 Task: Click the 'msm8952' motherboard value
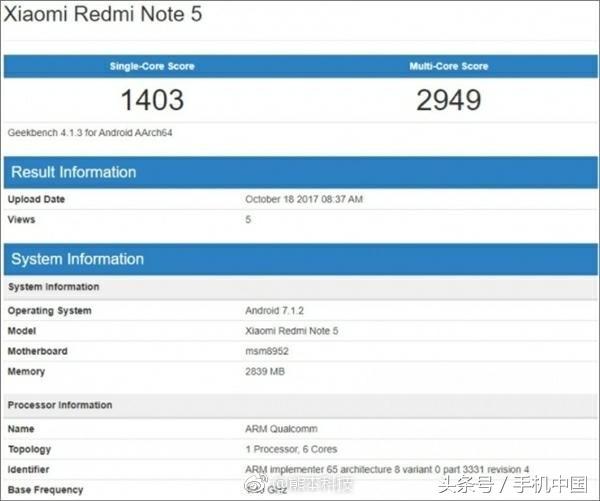tap(267, 351)
